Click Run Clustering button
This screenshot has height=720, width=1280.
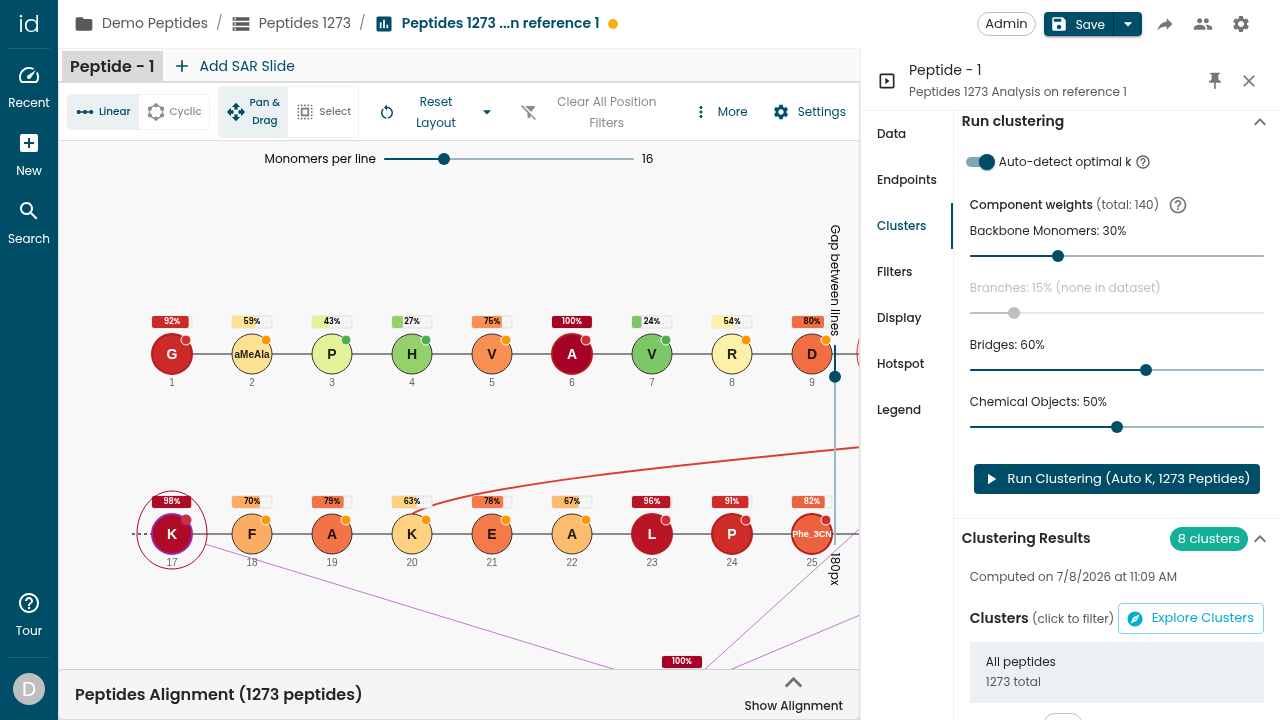[x=1117, y=479]
